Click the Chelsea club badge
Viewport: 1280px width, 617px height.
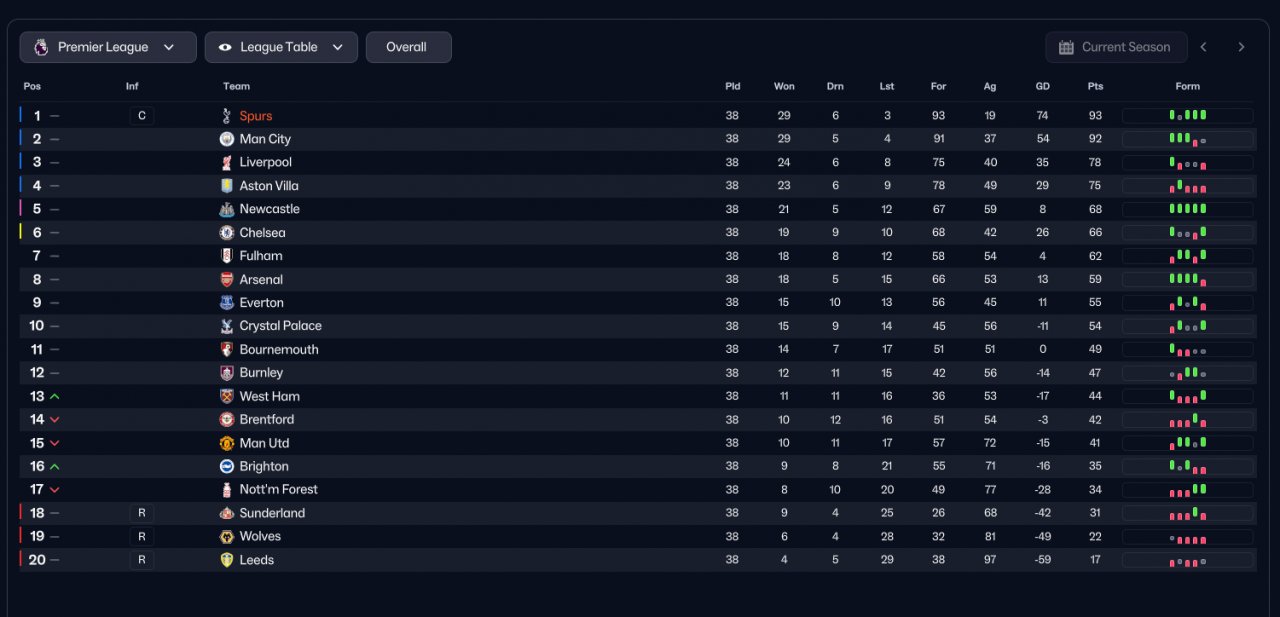tap(227, 233)
